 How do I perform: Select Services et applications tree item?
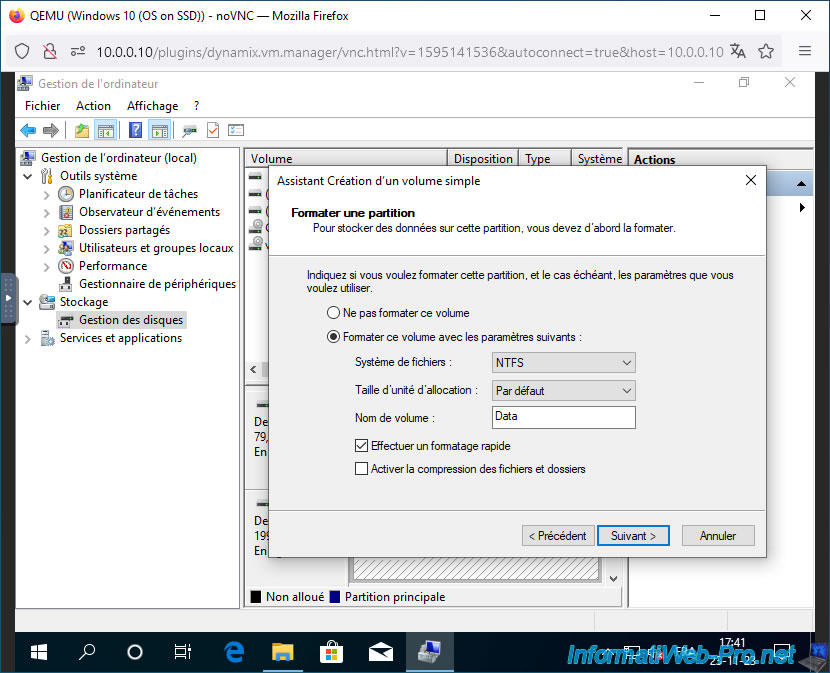[x=121, y=338]
